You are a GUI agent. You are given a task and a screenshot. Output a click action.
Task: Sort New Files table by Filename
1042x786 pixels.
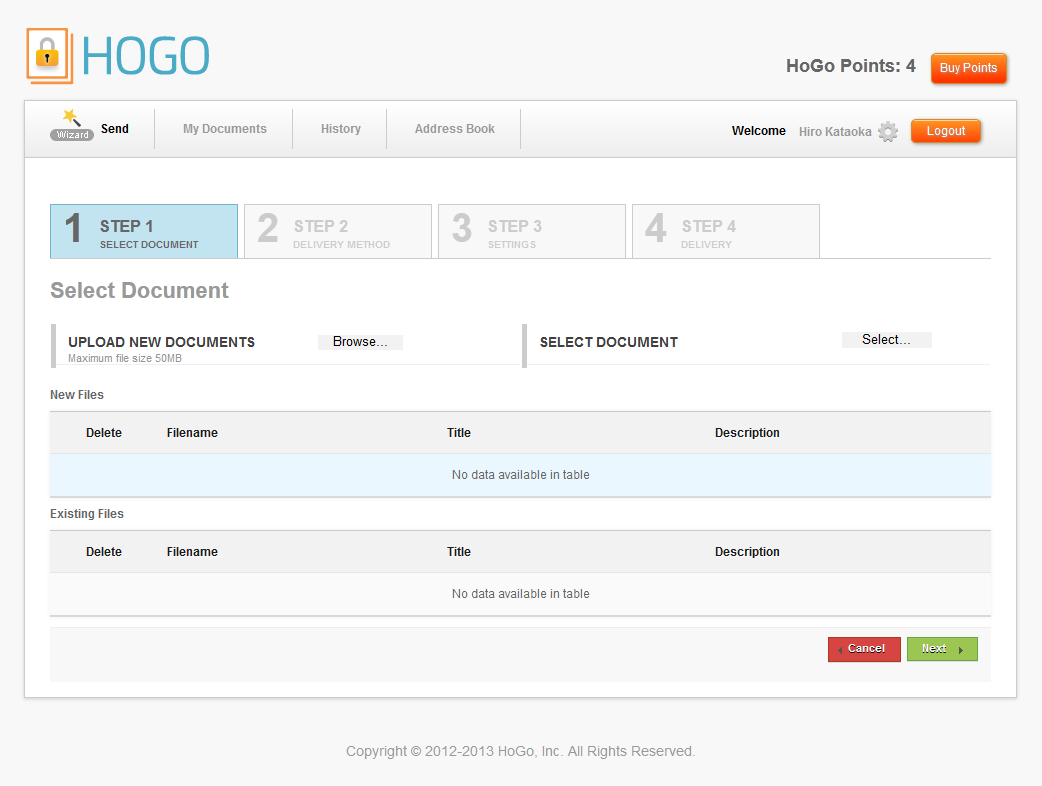(x=192, y=433)
